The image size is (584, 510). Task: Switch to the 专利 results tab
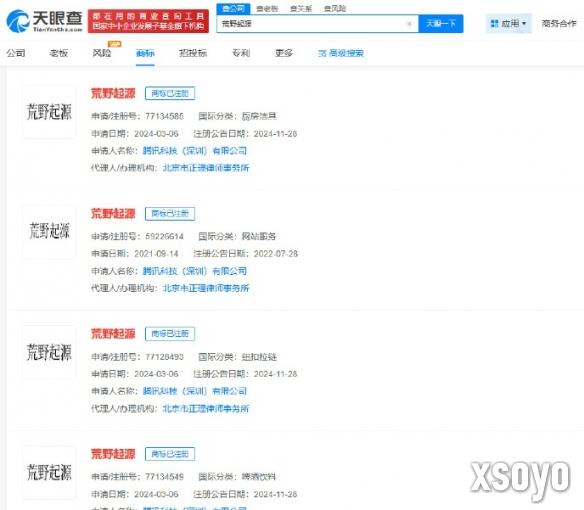(x=241, y=53)
